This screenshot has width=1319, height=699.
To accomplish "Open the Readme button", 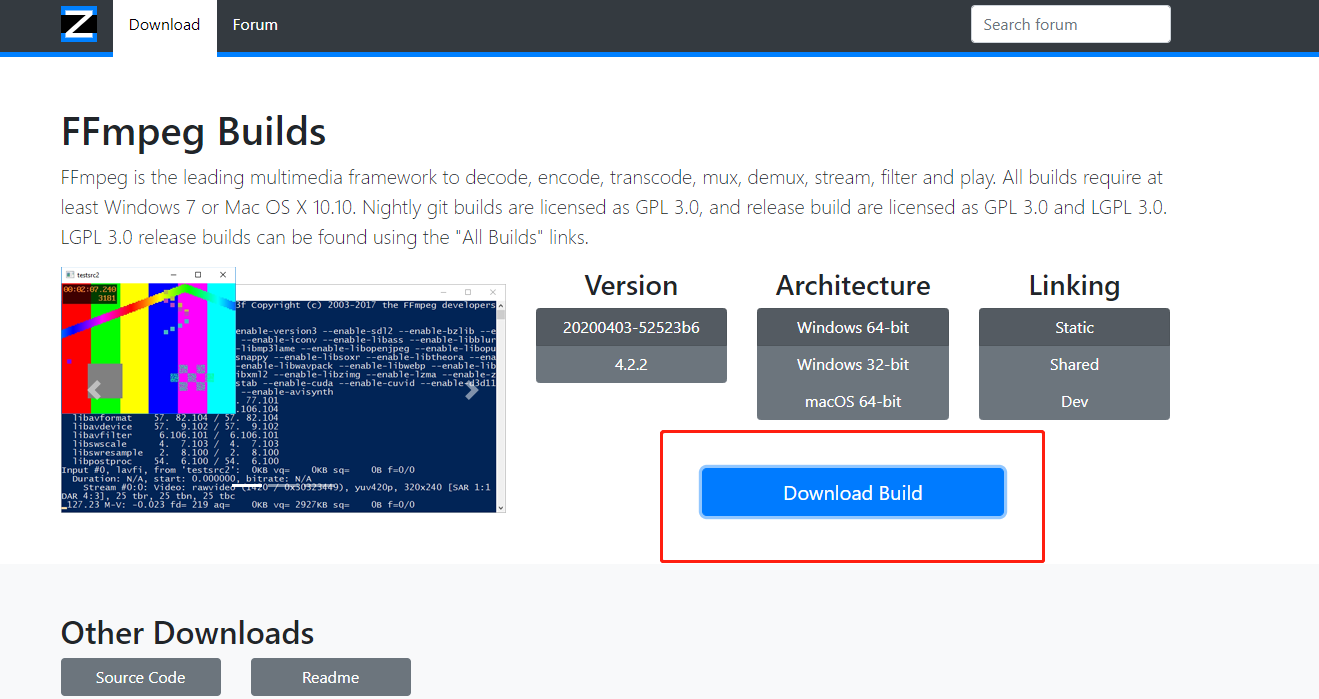I will pyautogui.click(x=330, y=677).
